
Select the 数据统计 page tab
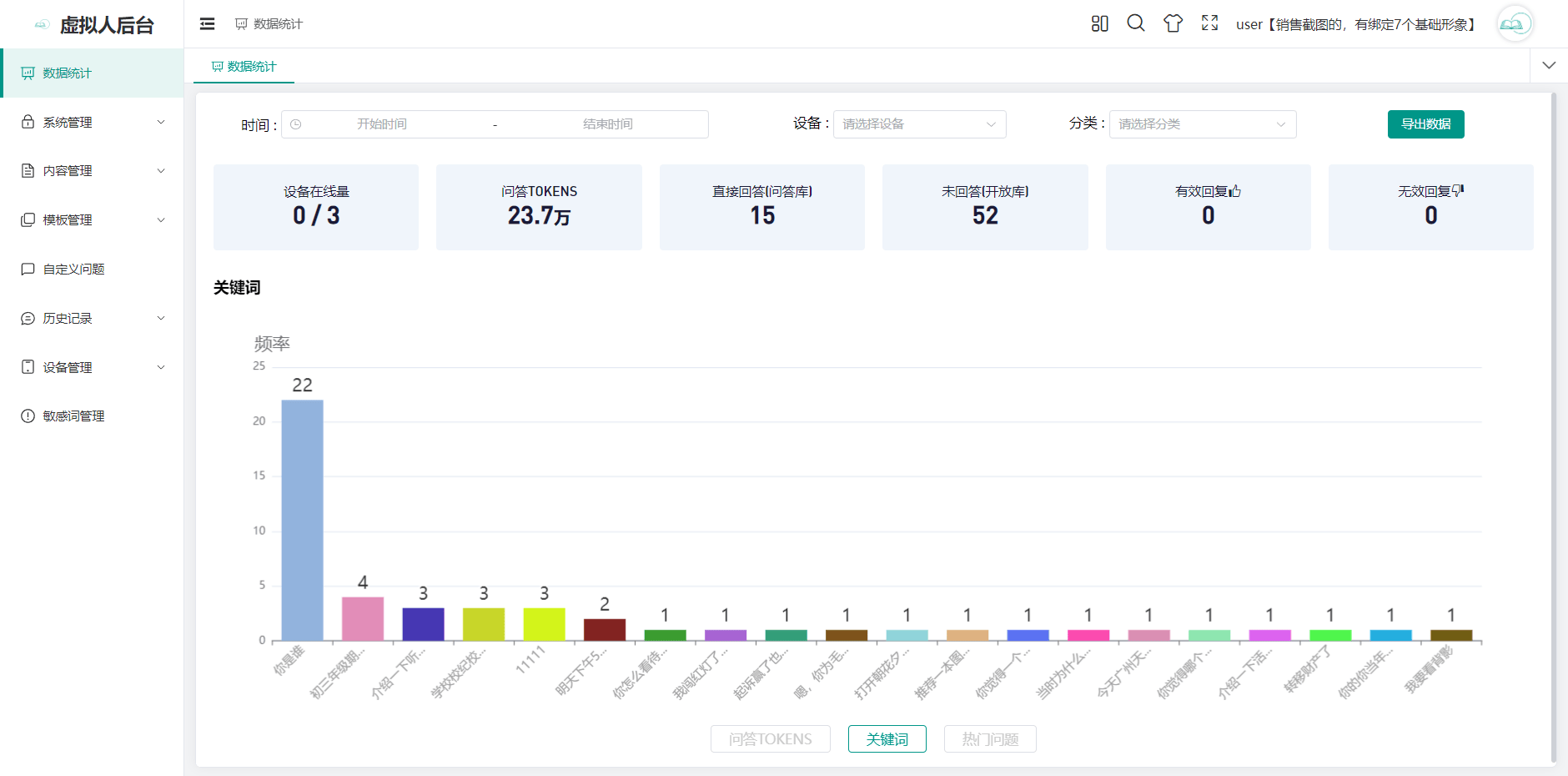pyautogui.click(x=244, y=67)
